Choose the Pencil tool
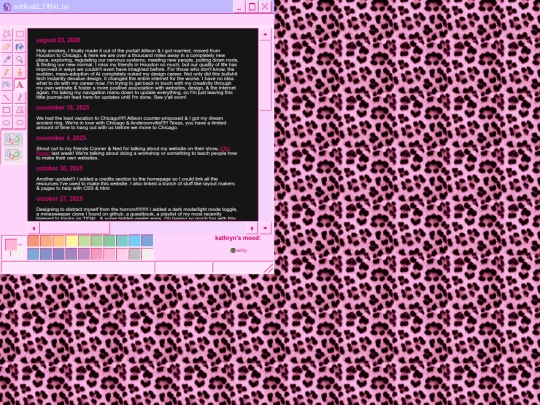Screen dimensions: 540x405 pos(7,72)
